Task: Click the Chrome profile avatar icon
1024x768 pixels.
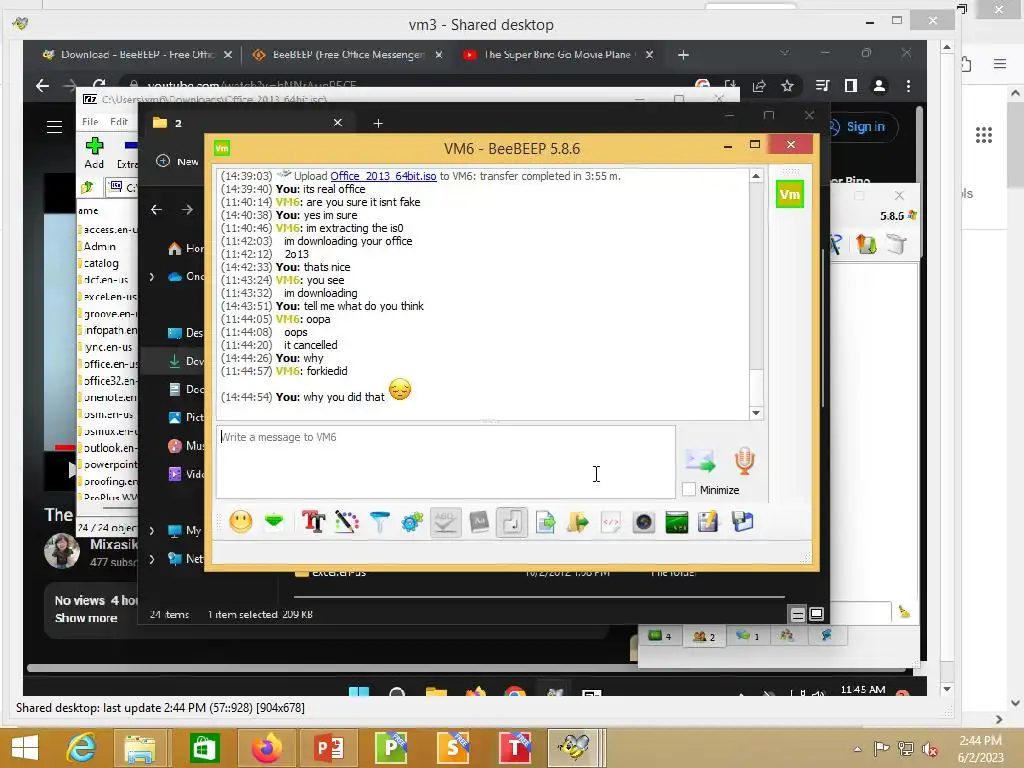Action: pos(880,86)
